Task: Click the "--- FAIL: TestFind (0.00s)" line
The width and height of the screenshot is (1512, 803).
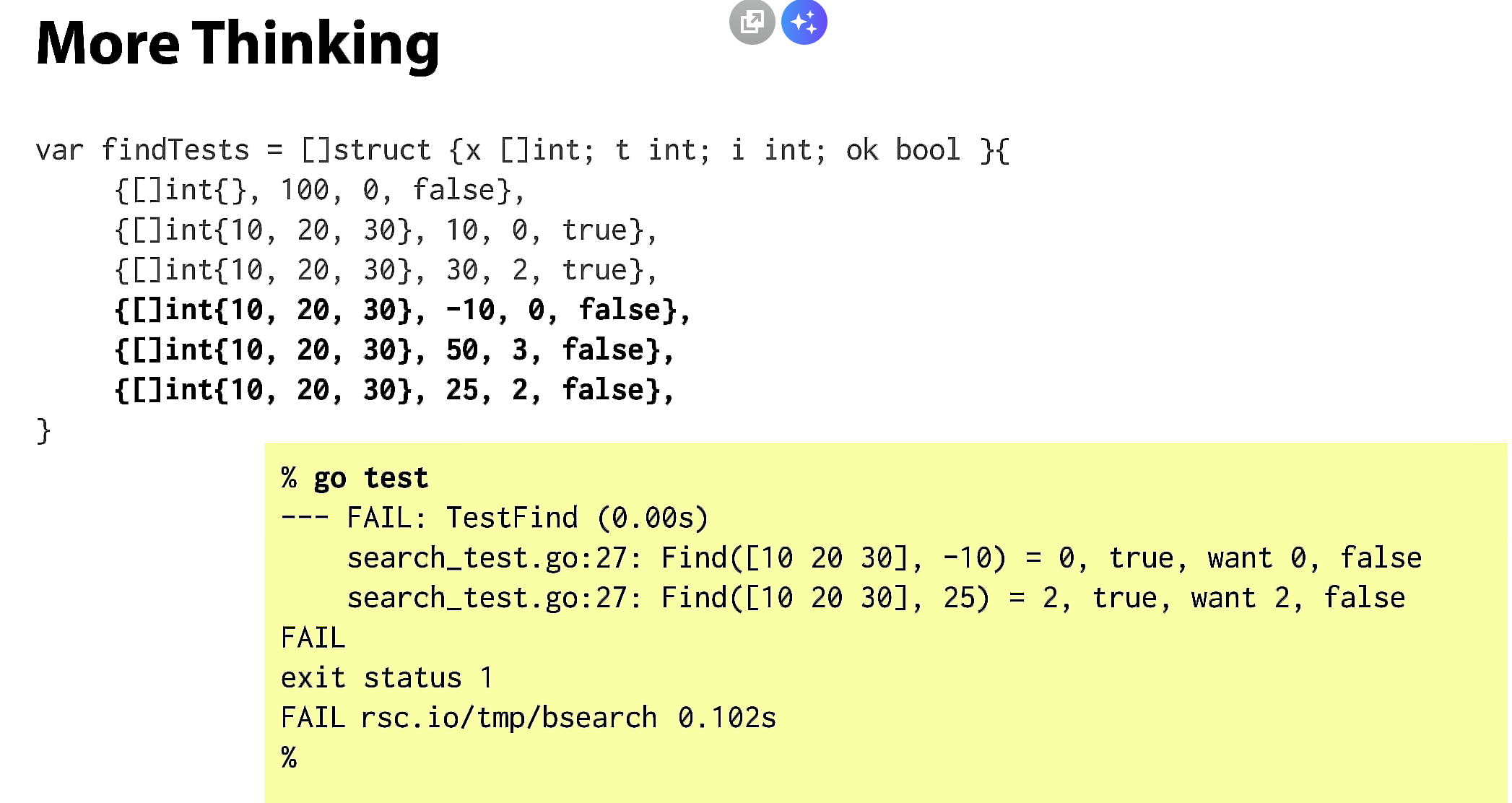Action: 495,518
